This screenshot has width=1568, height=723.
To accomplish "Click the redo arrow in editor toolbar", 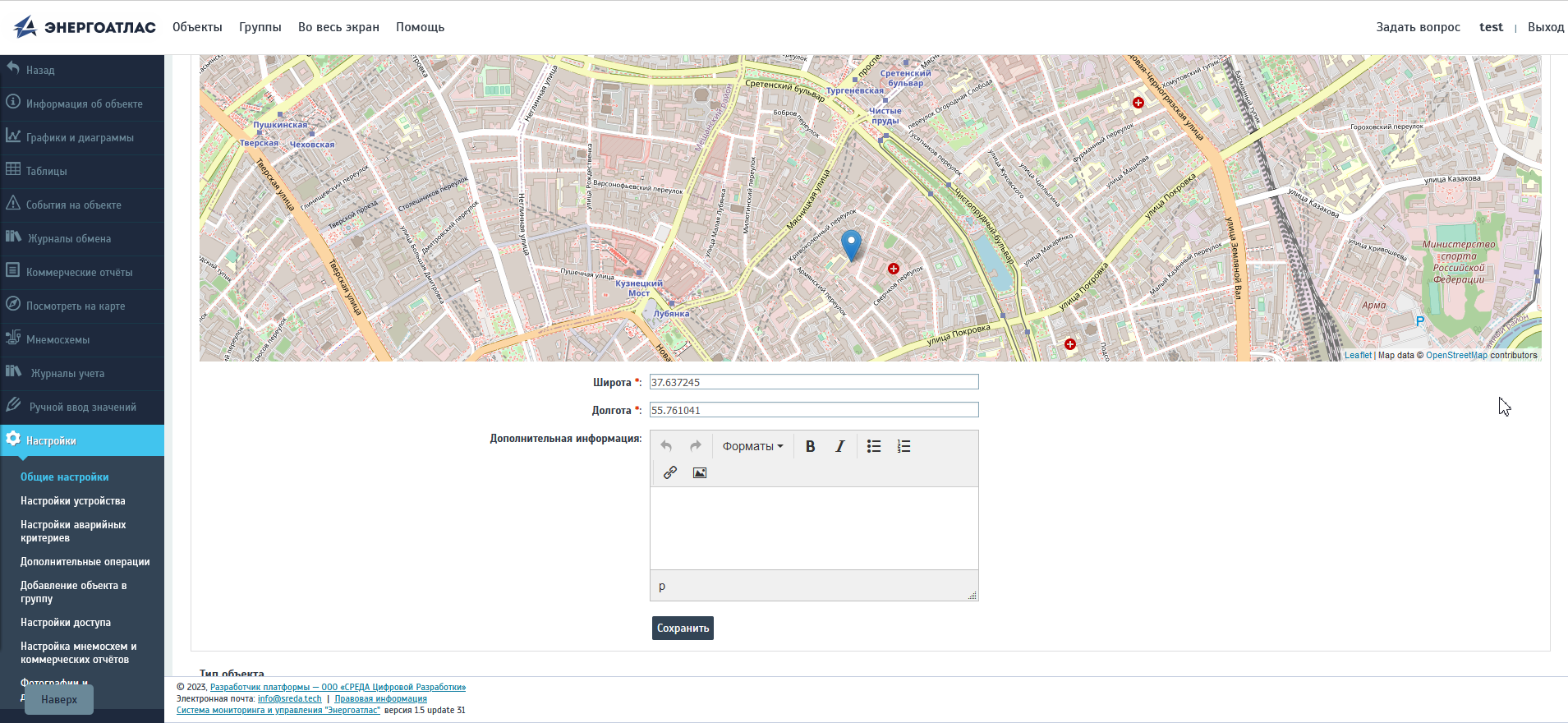I will point(696,446).
